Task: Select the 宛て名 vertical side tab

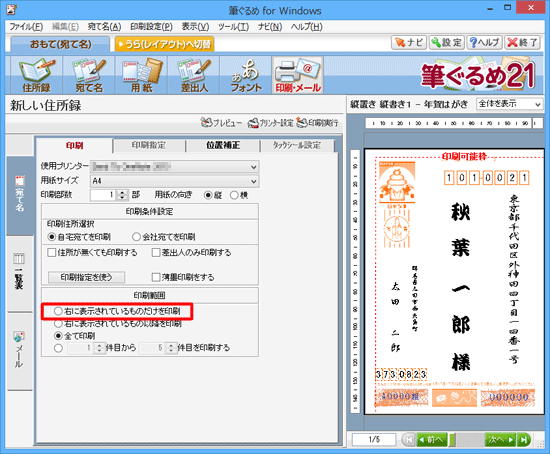Action: pos(20,196)
